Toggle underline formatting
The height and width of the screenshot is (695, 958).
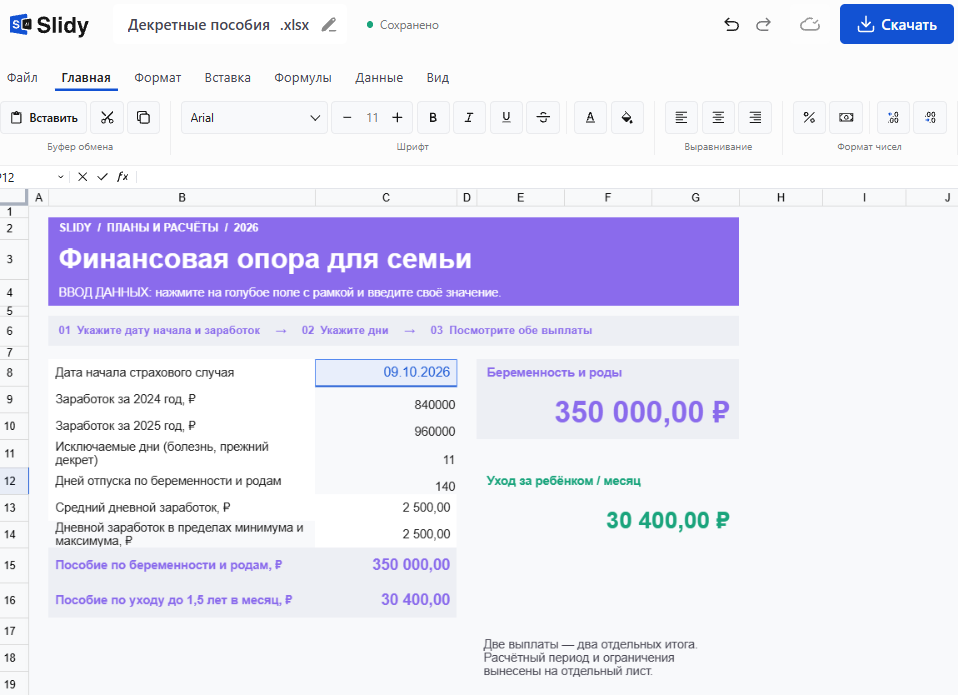pyautogui.click(x=506, y=118)
